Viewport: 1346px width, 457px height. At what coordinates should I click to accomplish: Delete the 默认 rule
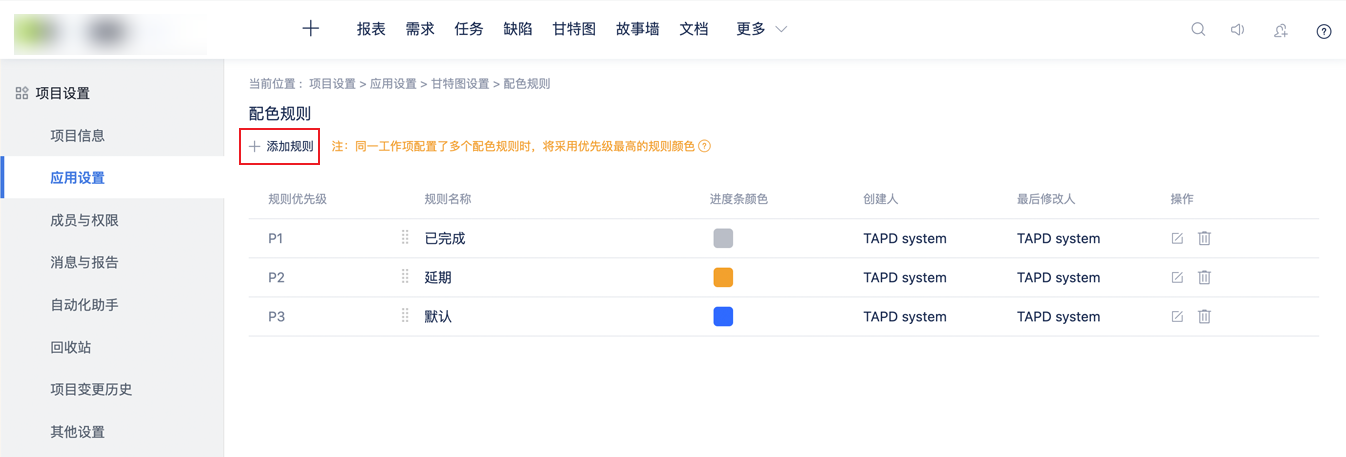tap(1205, 316)
